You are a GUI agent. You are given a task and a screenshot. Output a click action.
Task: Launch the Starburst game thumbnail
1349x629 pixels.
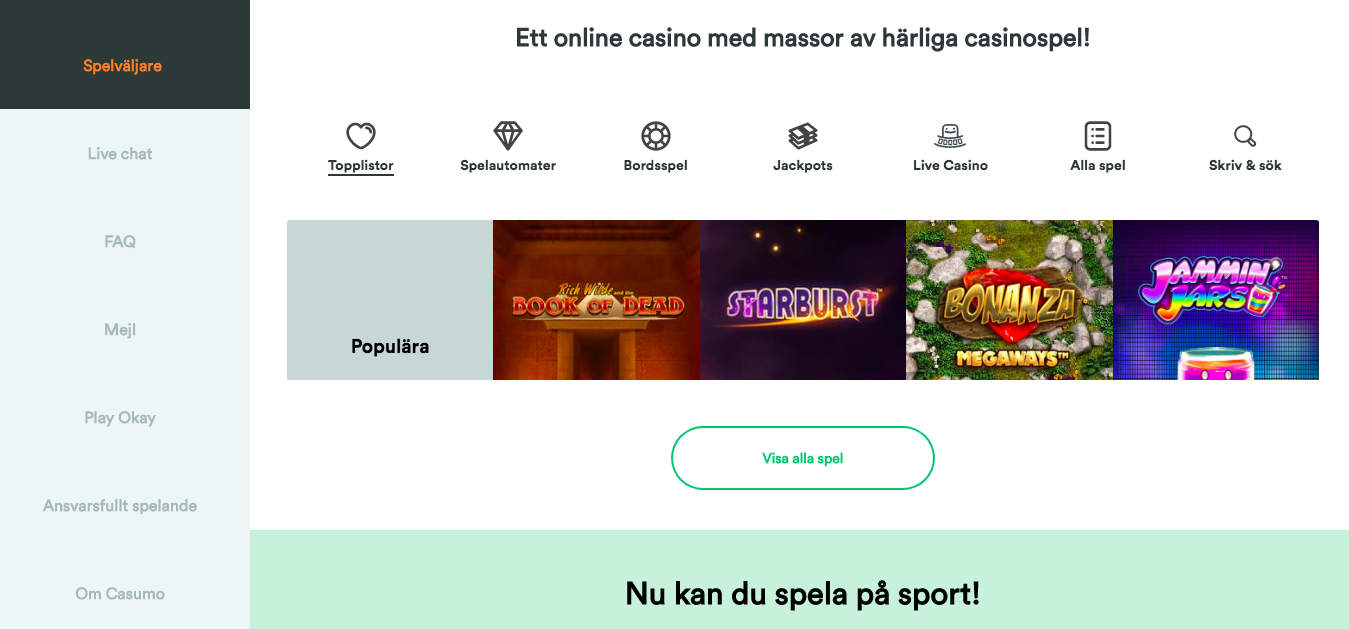803,300
